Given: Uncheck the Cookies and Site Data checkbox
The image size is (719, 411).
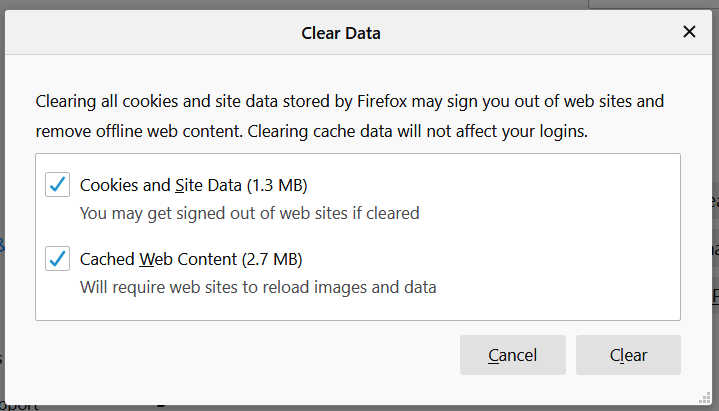Looking at the screenshot, I should (57, 184).
